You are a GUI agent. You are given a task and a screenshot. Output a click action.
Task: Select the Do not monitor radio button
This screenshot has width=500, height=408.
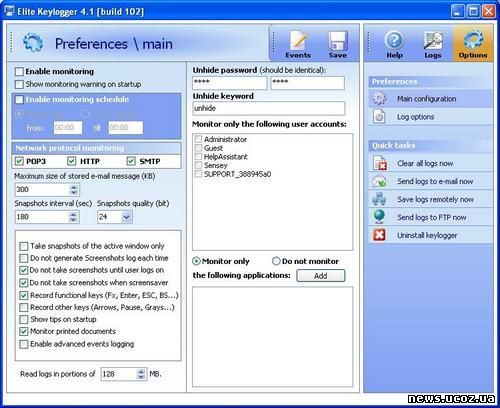click(x=276, y=261)
